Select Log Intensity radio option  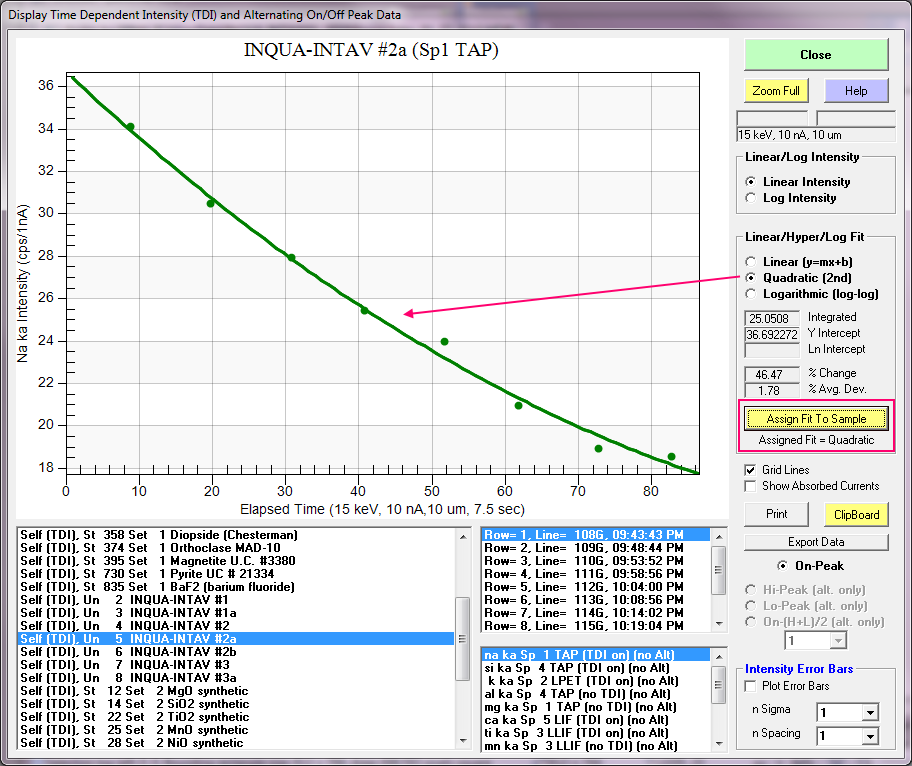coord(752,198)
